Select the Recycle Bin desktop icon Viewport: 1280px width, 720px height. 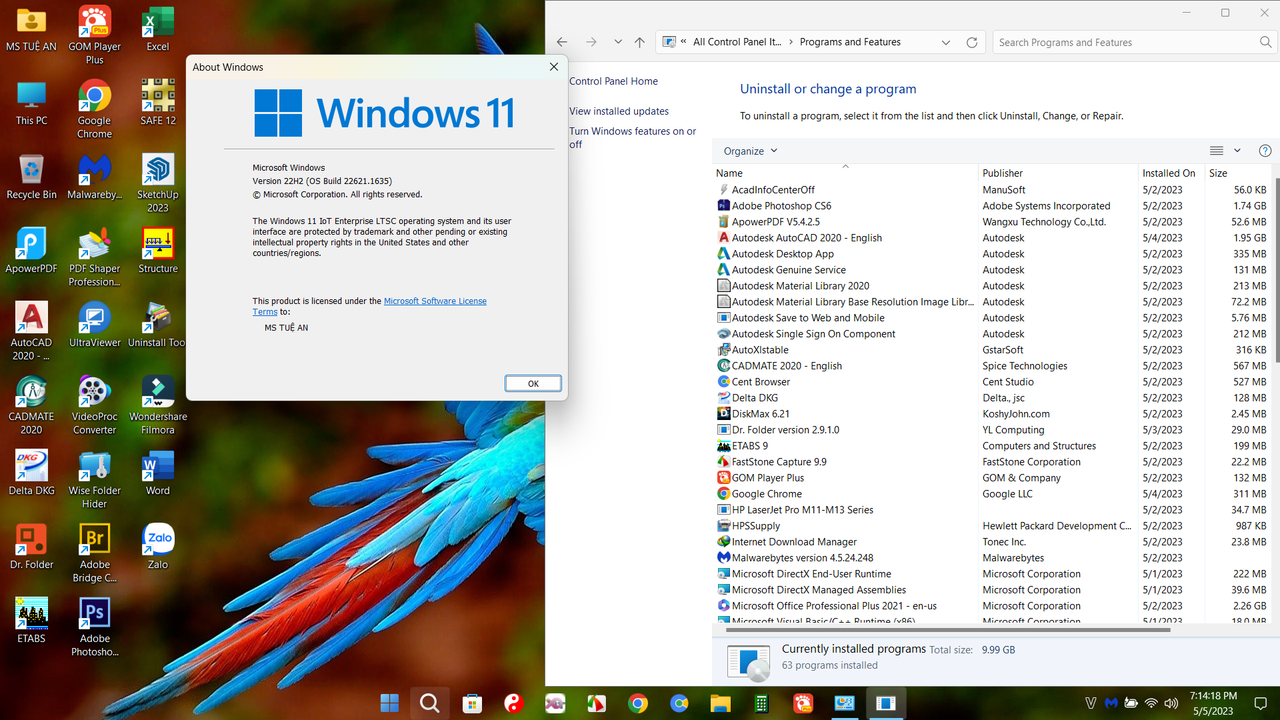pos(31,176)
